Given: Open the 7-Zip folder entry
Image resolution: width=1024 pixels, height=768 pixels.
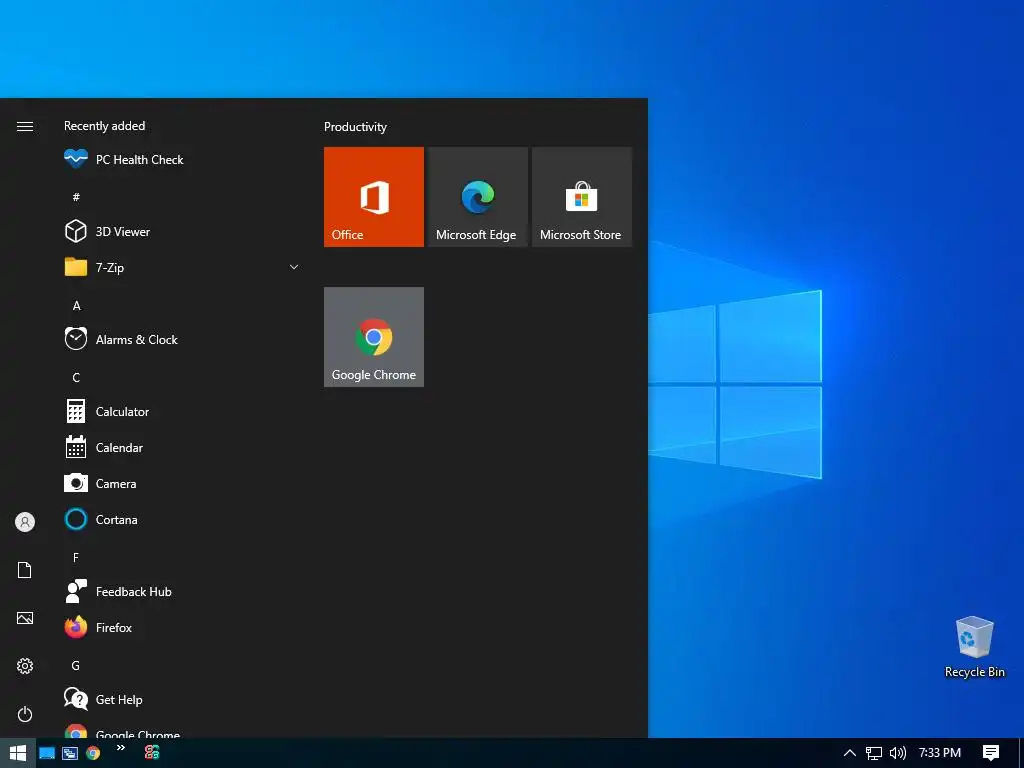Looking at the screenshot, I should coord(181,267).
